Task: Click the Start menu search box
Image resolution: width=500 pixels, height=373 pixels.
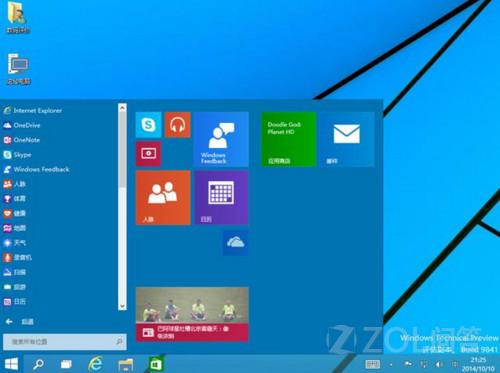Action: point(65,342)
